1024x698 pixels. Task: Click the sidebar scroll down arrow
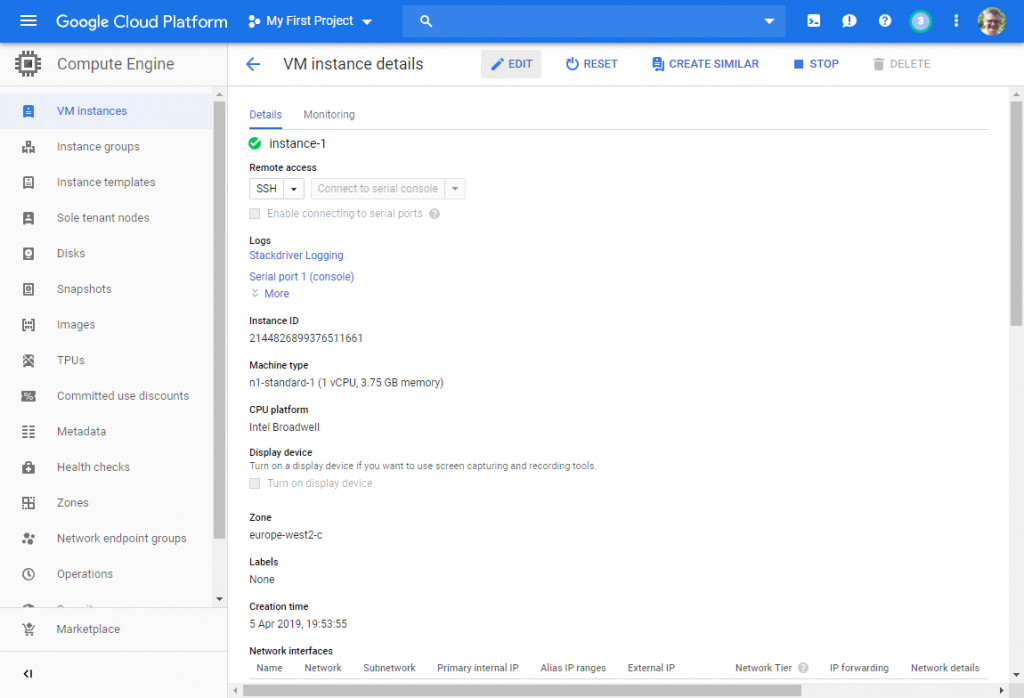219,599
